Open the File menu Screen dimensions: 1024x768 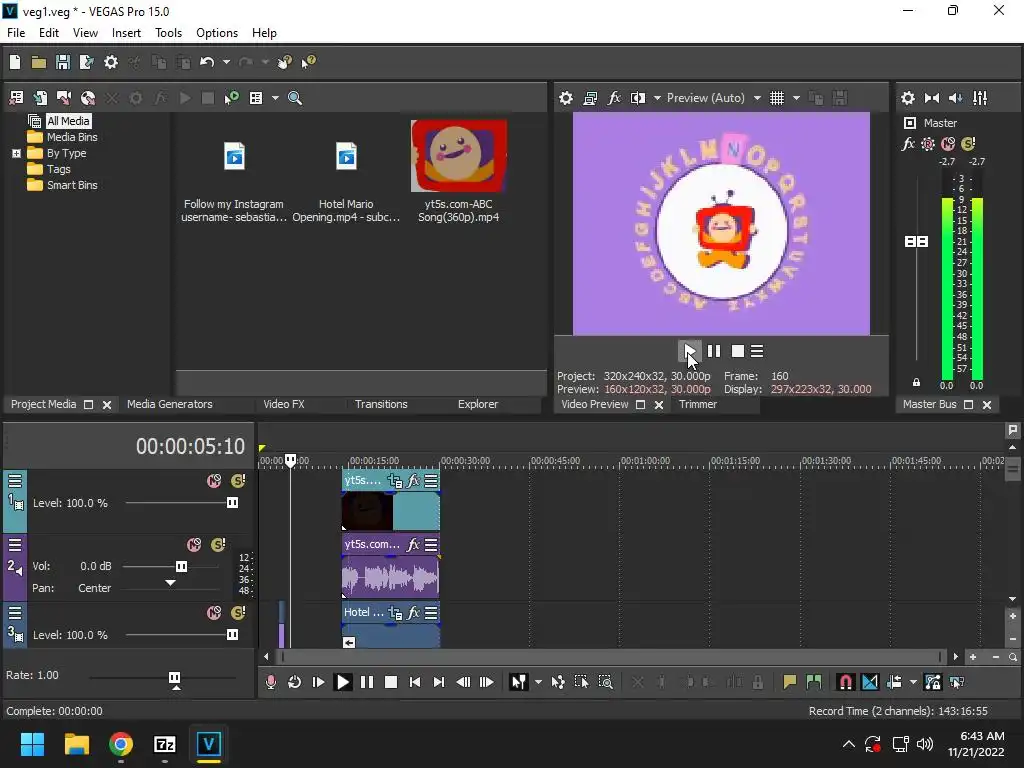[16, 33]
